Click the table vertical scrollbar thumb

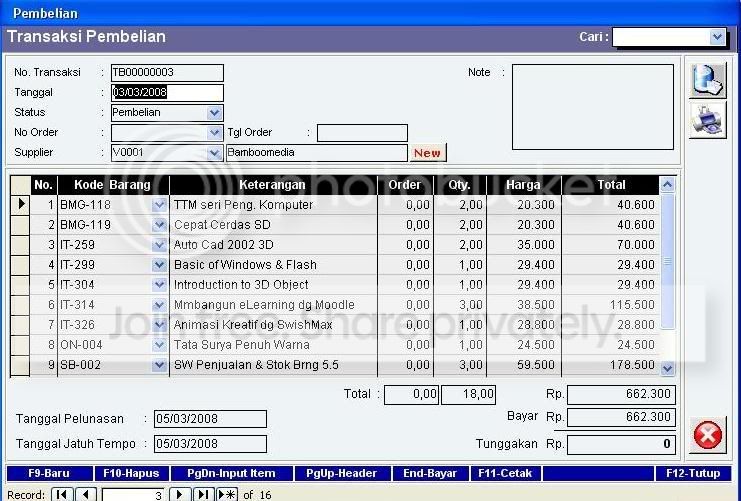[667, 261]
